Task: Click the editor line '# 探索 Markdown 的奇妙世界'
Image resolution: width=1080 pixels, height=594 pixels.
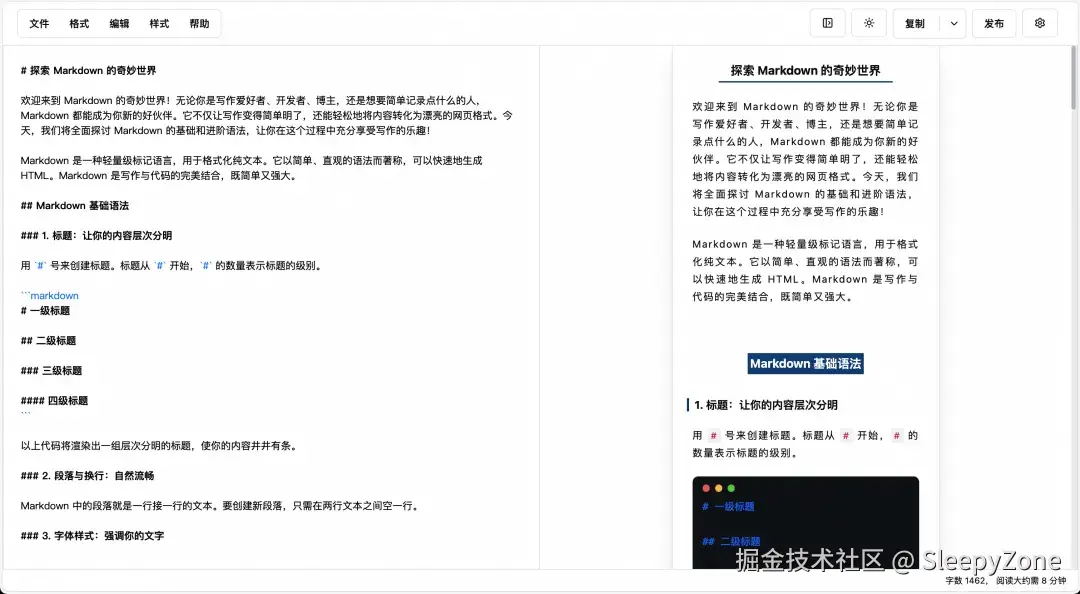Action: click(x=88, y=70)
